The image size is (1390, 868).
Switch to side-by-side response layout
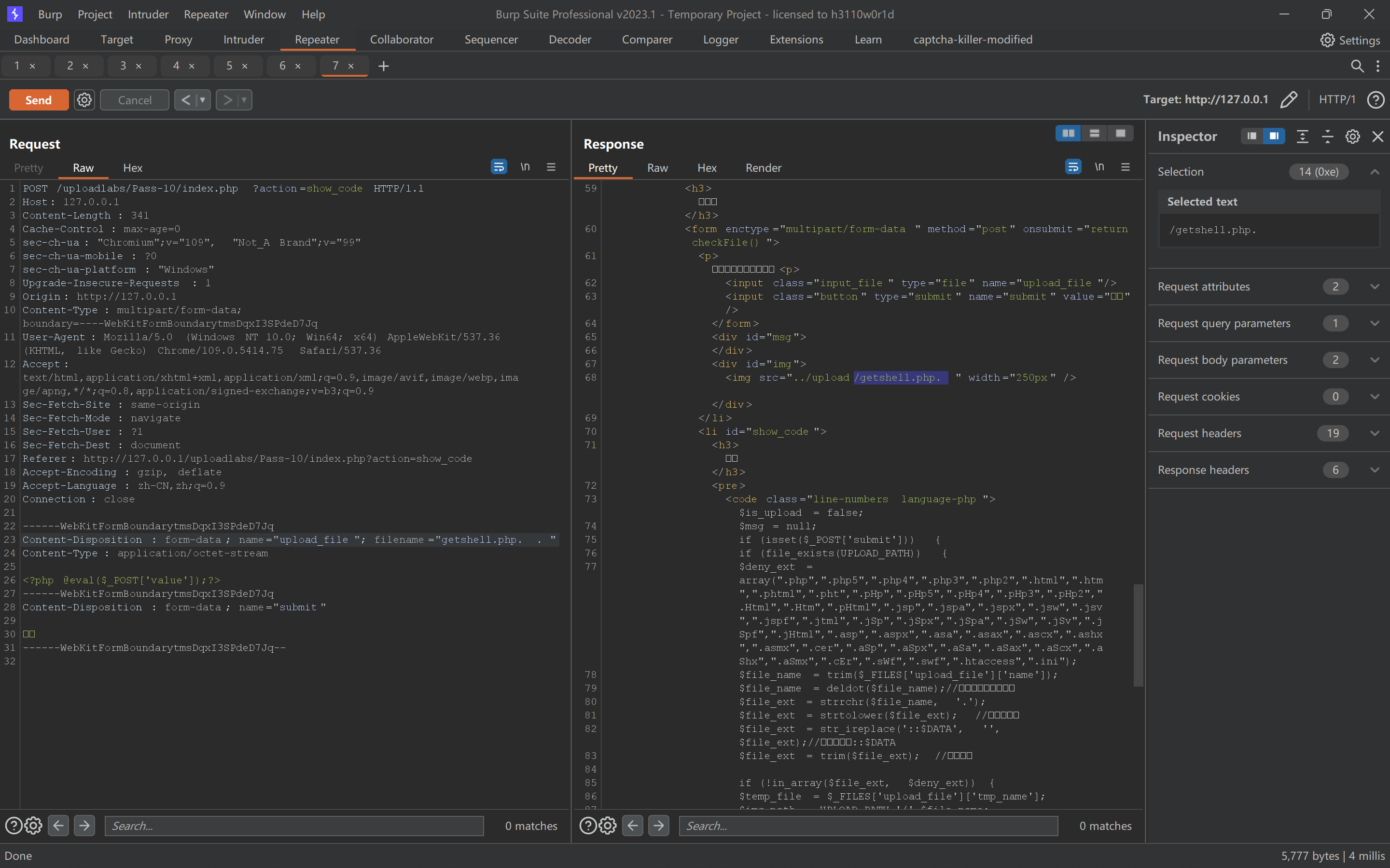tap(1068, 133)
